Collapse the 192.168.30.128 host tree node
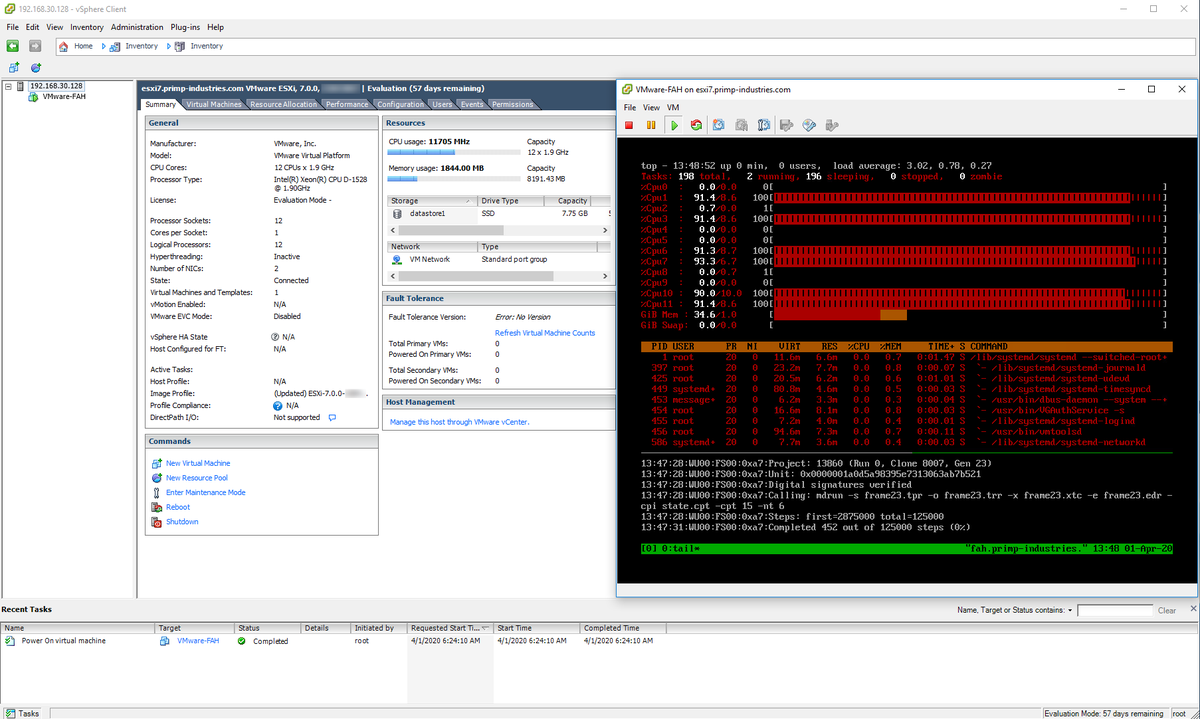The height and width of the screenshot is (719, 1200). tap(9, 86)
